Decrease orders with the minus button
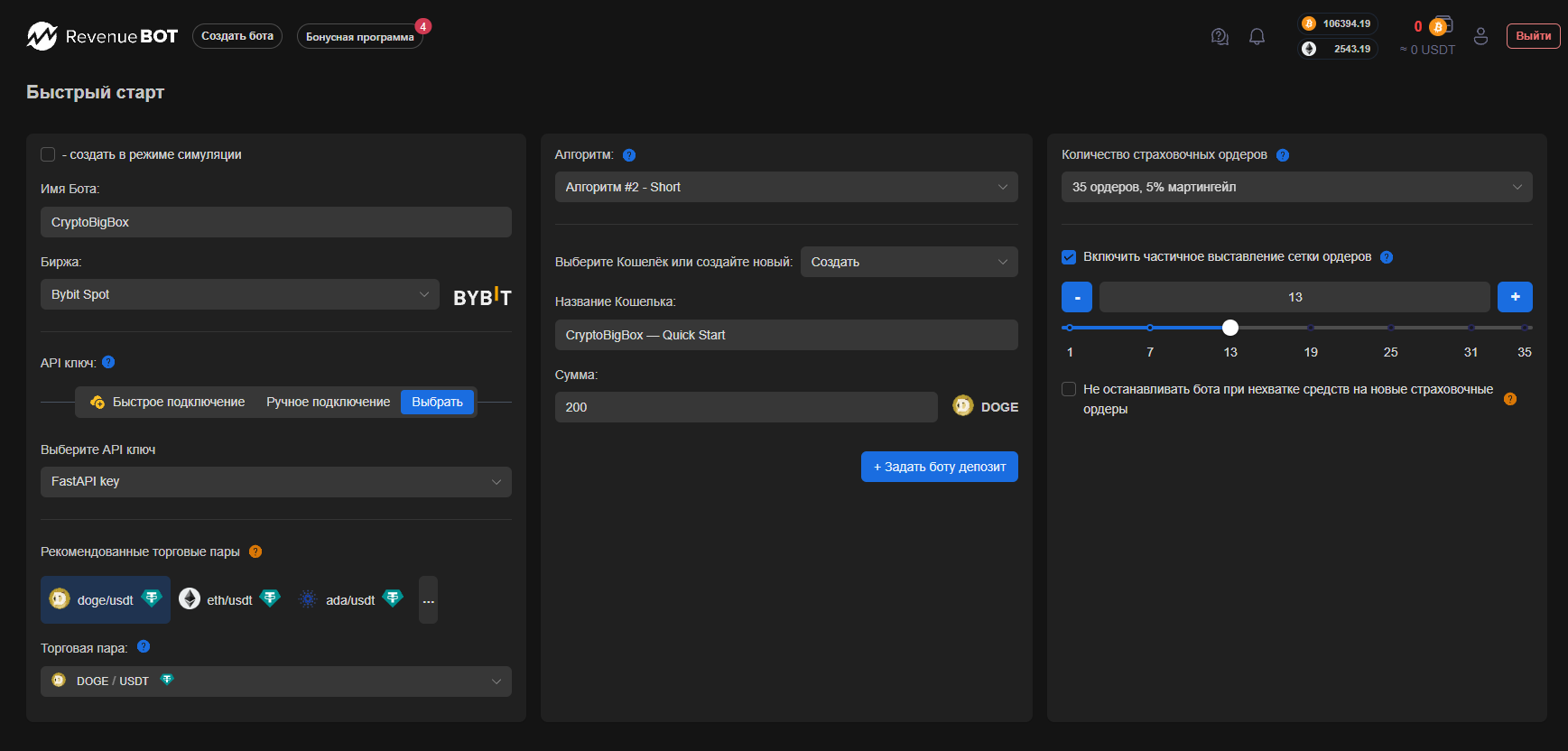Viewport: 1568px width, 751px height. pyautogui.click(x=1077, y=297)
